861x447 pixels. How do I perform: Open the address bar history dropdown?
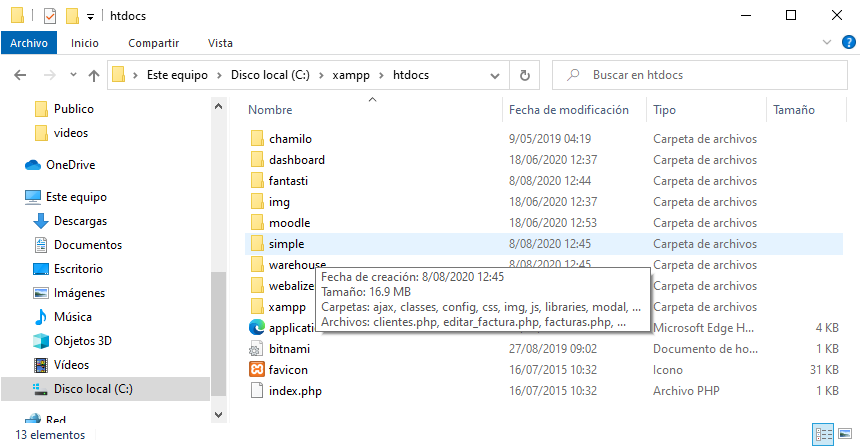(x=495, y=75)
